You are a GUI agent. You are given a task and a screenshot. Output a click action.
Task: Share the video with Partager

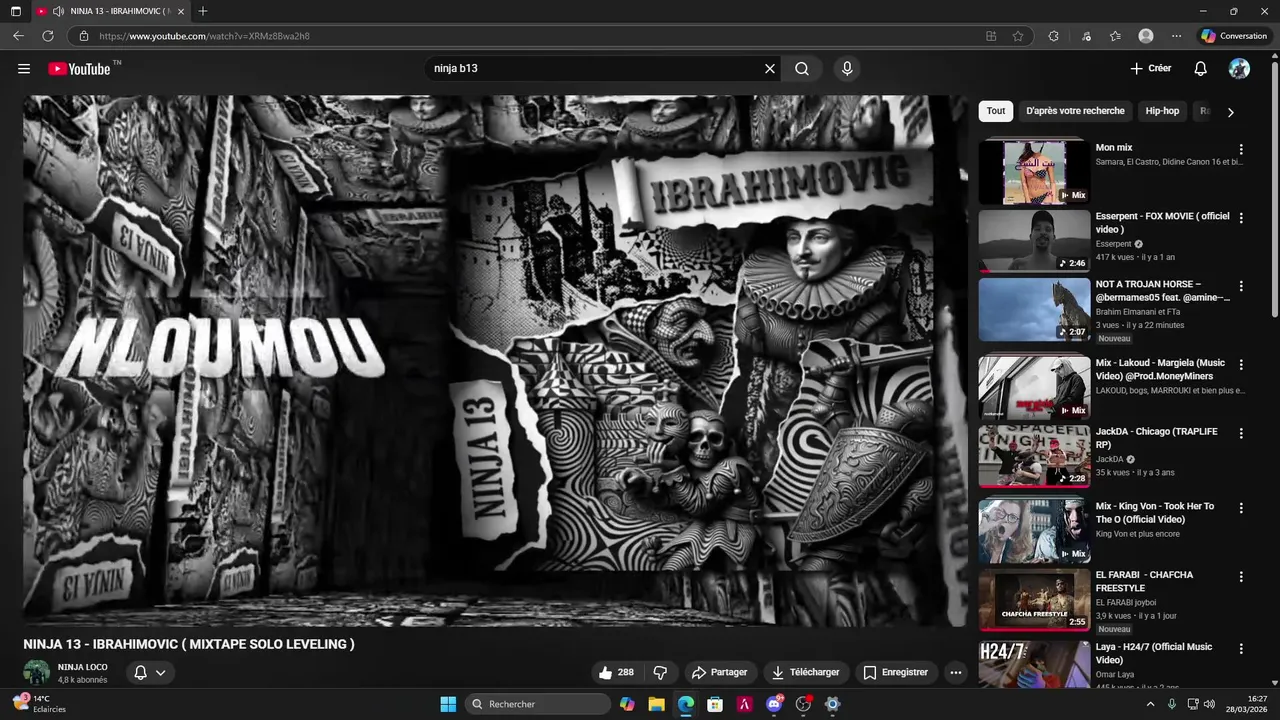click(x=720, y=673)
